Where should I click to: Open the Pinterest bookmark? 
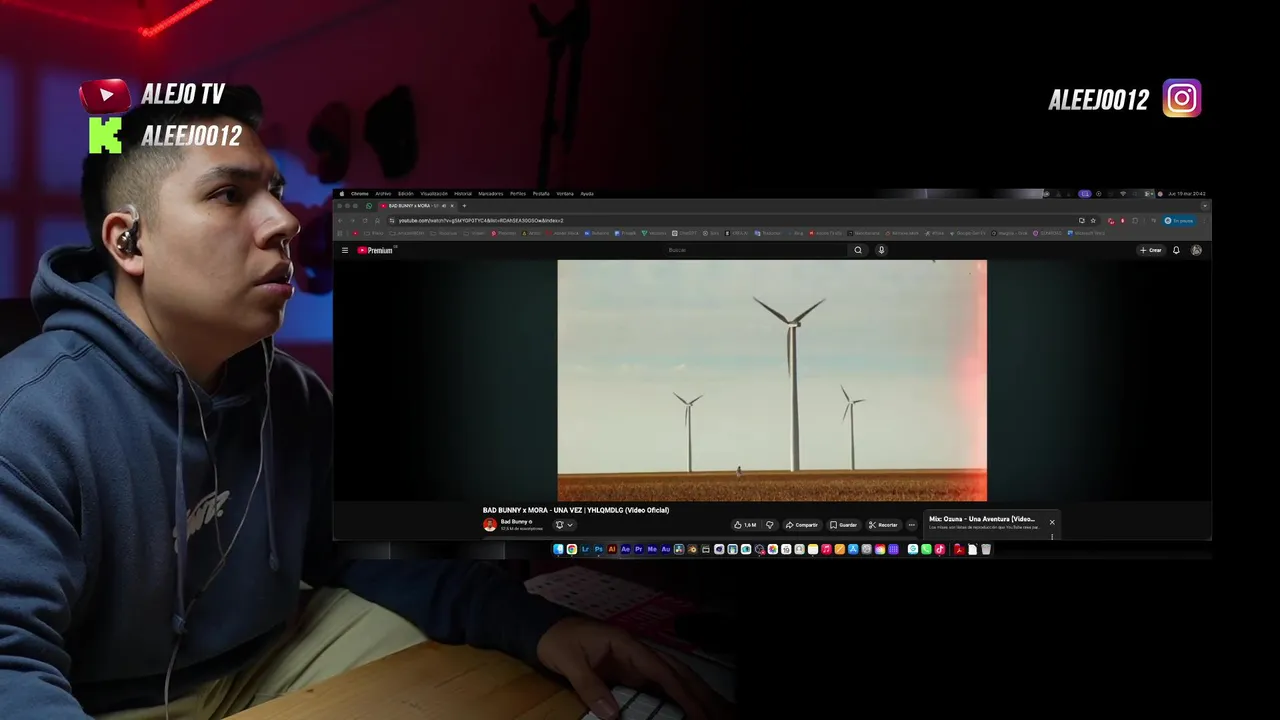503,233
